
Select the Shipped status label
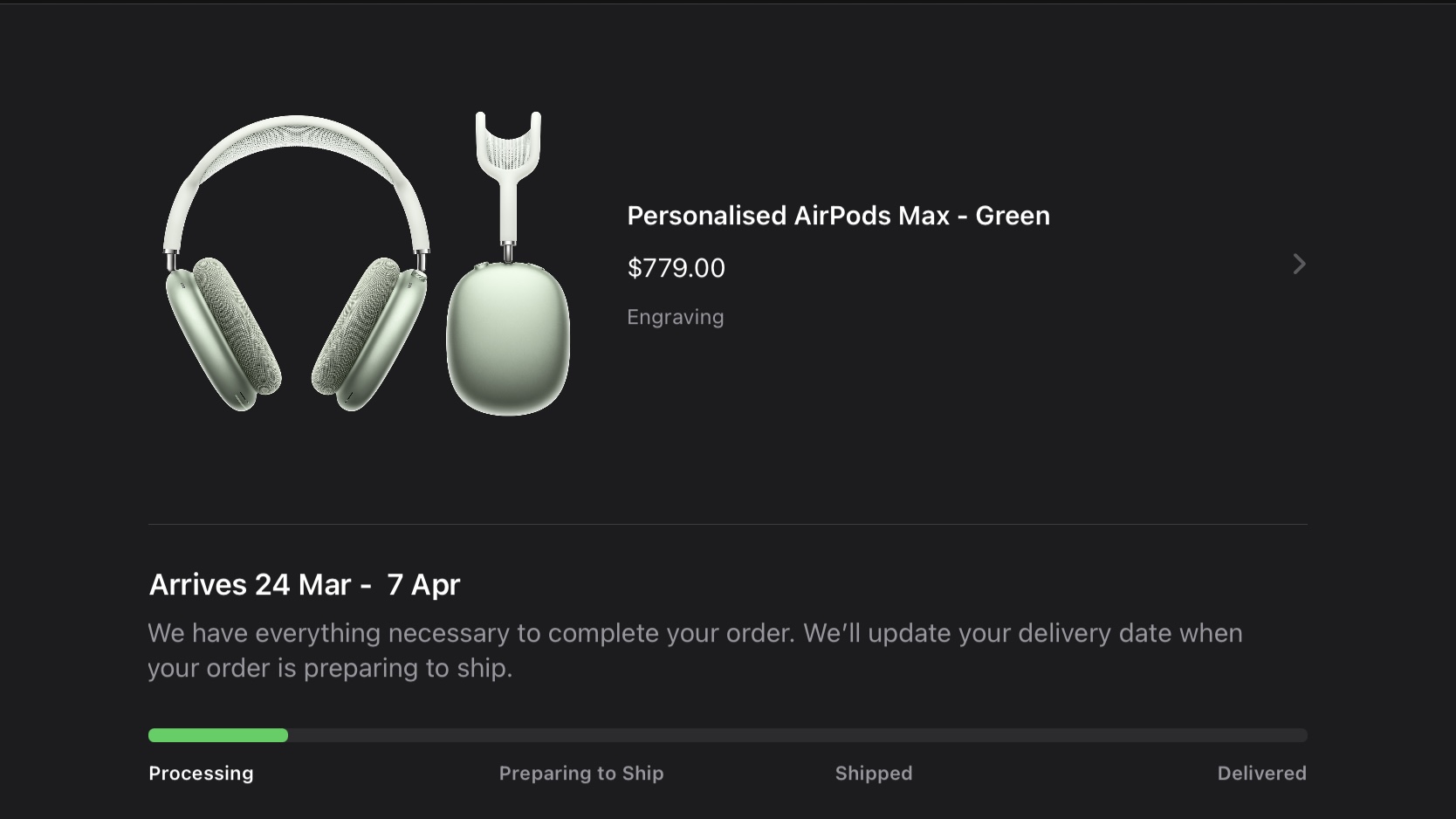click(x=873, y=774)
